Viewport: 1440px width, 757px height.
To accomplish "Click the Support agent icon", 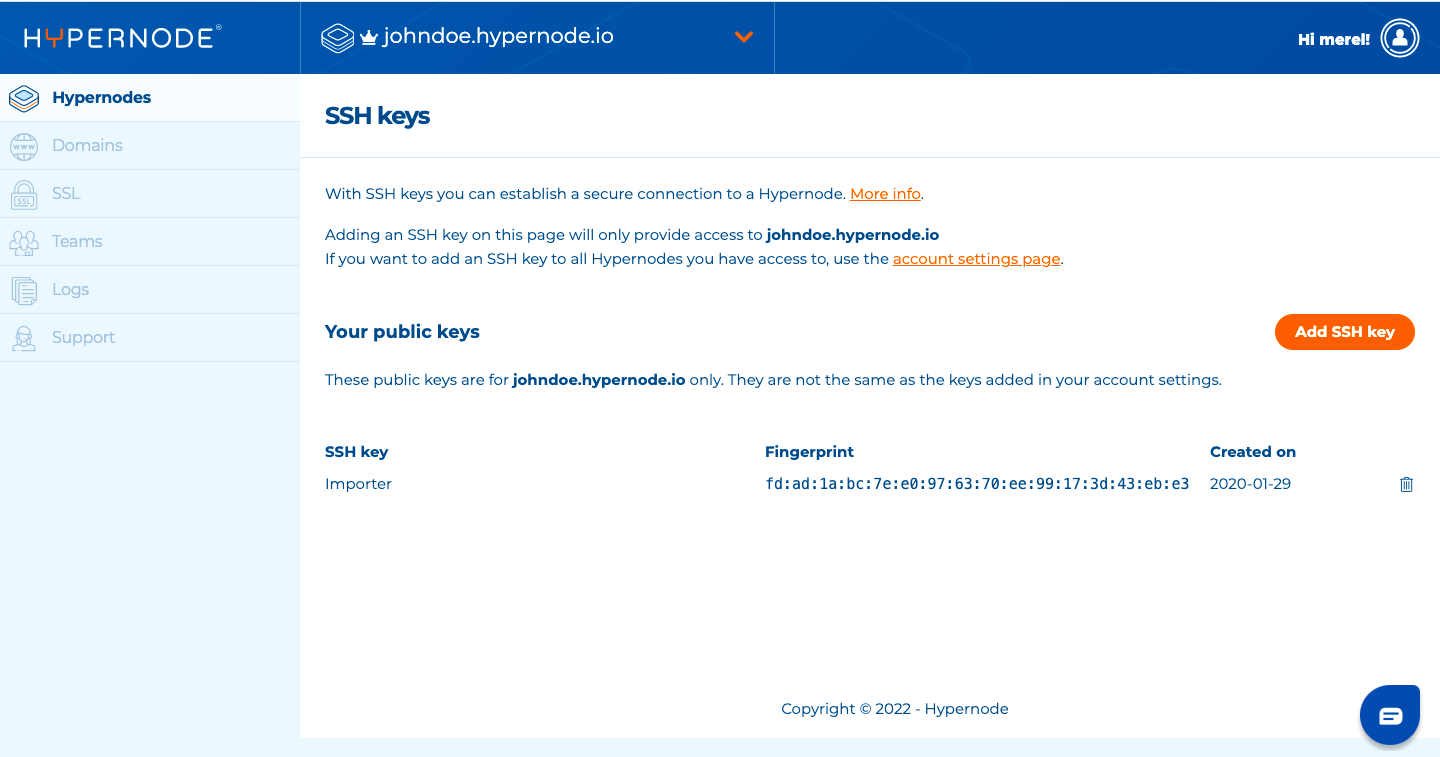I will (x=24, y=338).
